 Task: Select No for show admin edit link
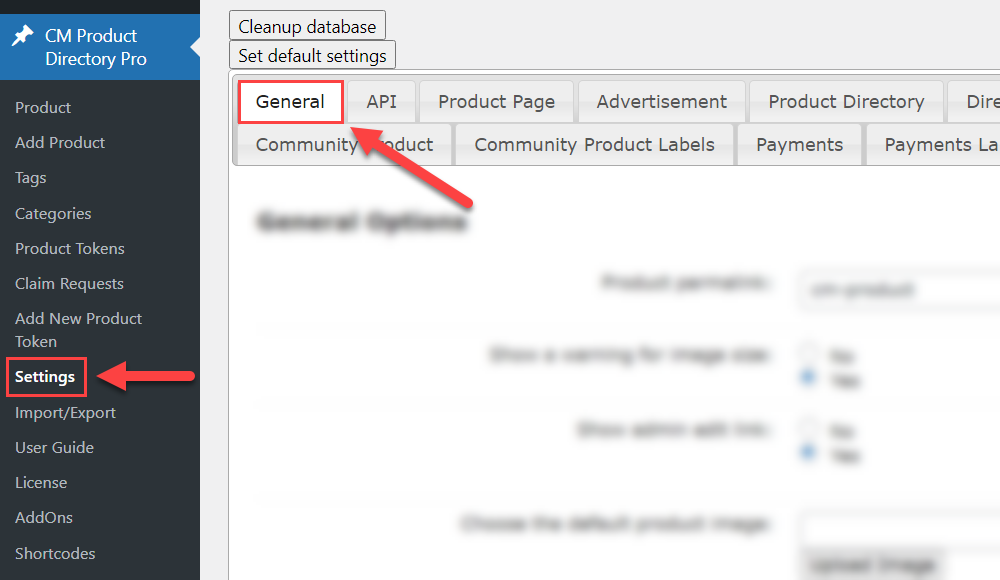[809, 428]
